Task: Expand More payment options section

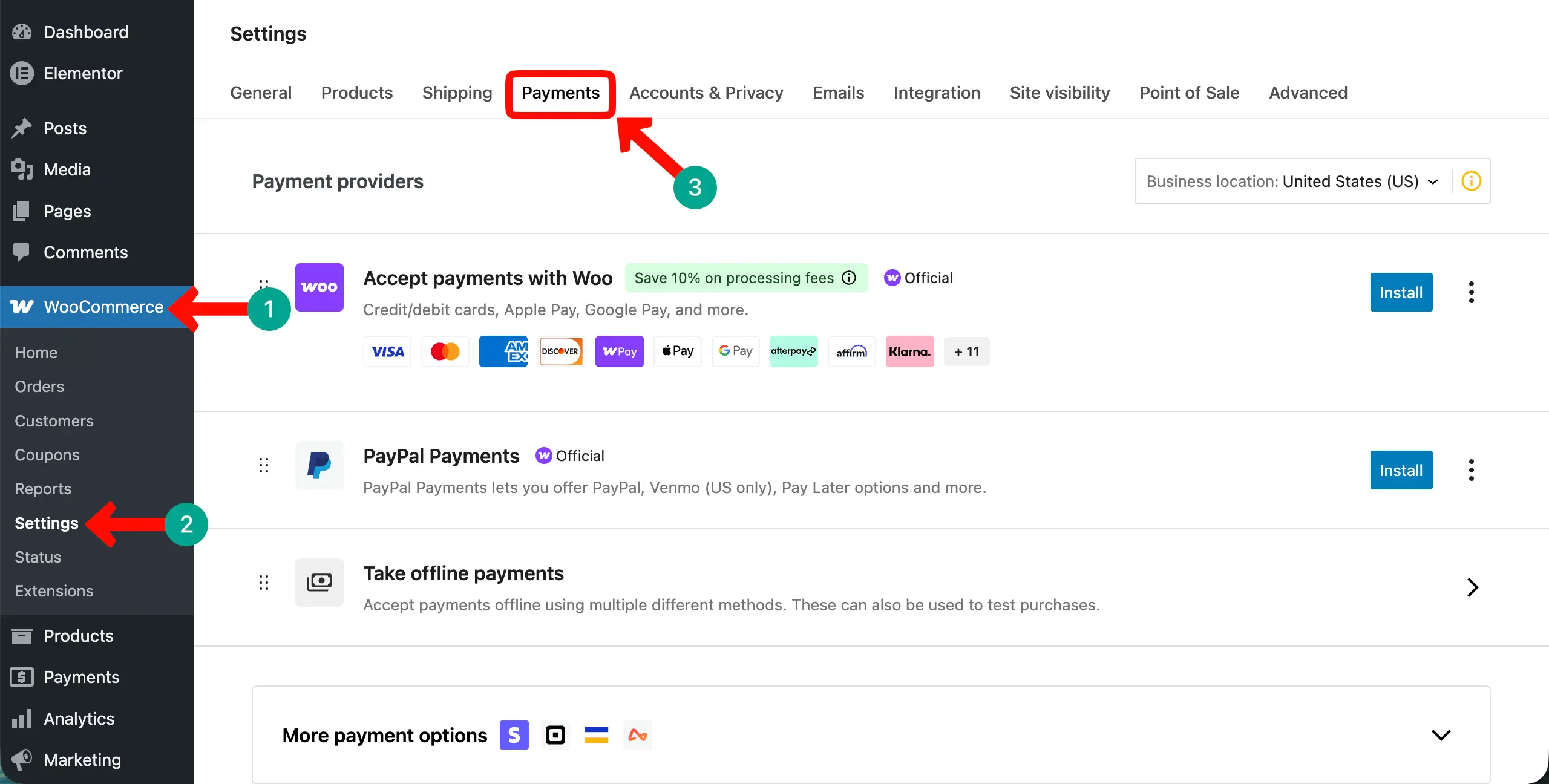Action: pos(1441,735)
